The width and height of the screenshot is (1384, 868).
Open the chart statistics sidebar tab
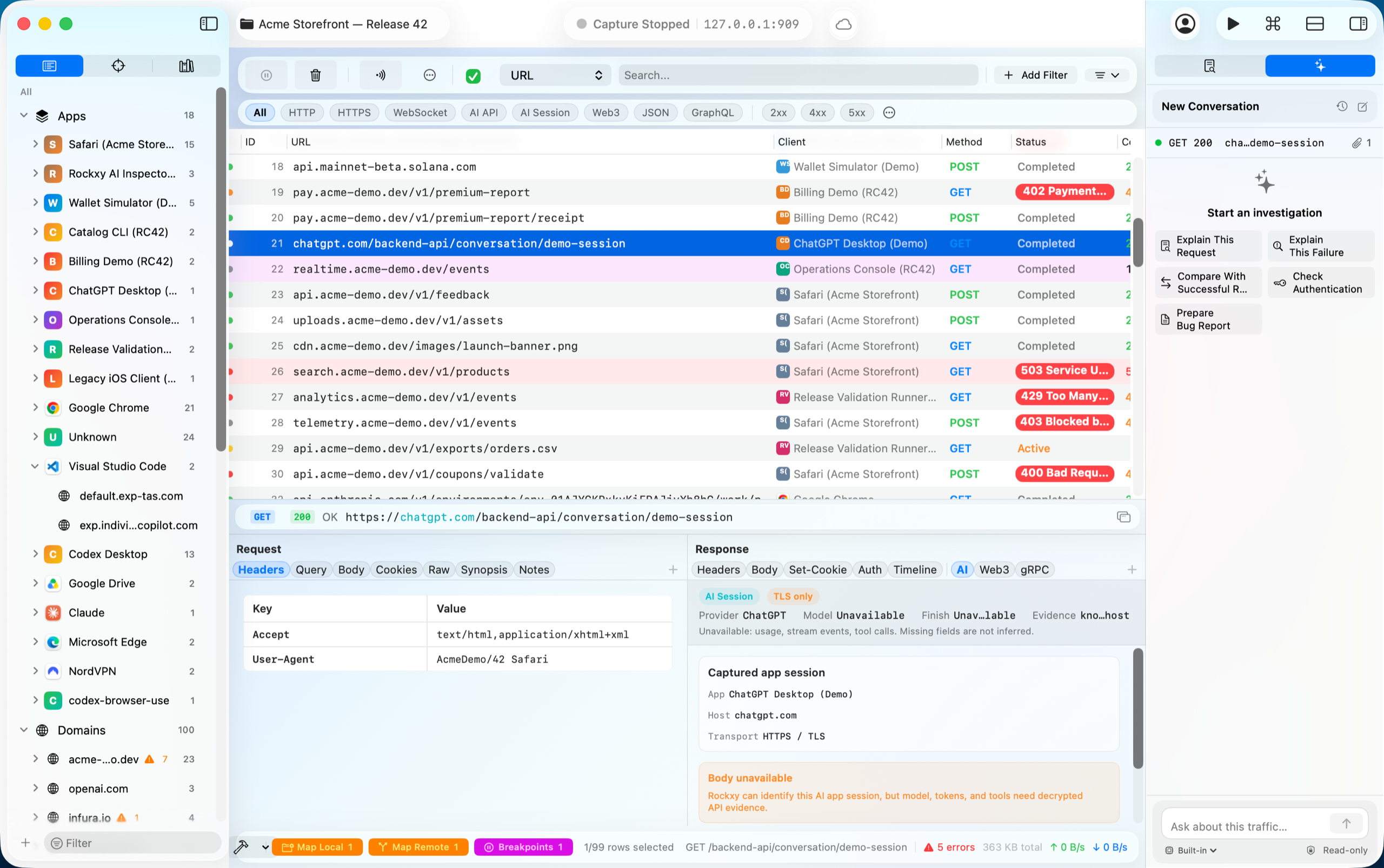(186, 66)
